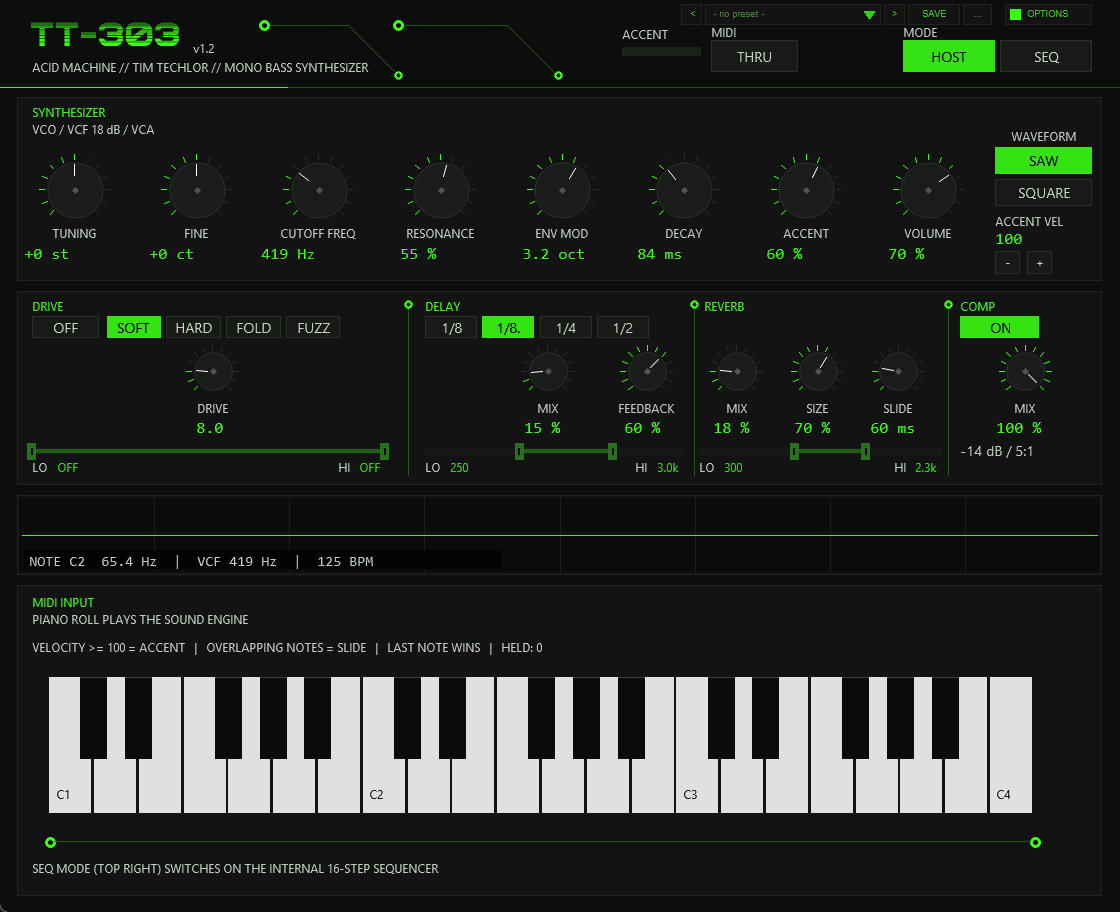Click the accent velocity value 100
Image resolution: width=1120 pixels, height=912 pixels.
pos(1009,239)
